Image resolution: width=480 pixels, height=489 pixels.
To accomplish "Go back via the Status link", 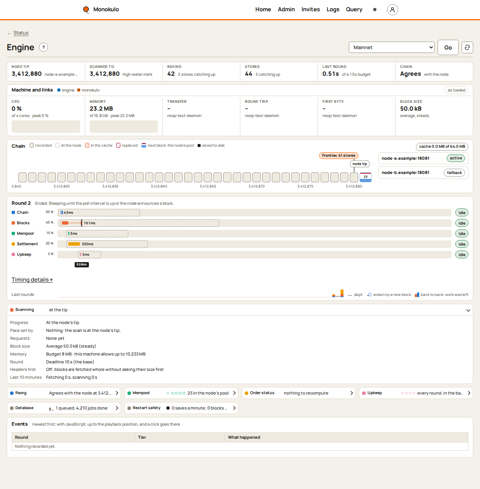I will tap(21, 33).
